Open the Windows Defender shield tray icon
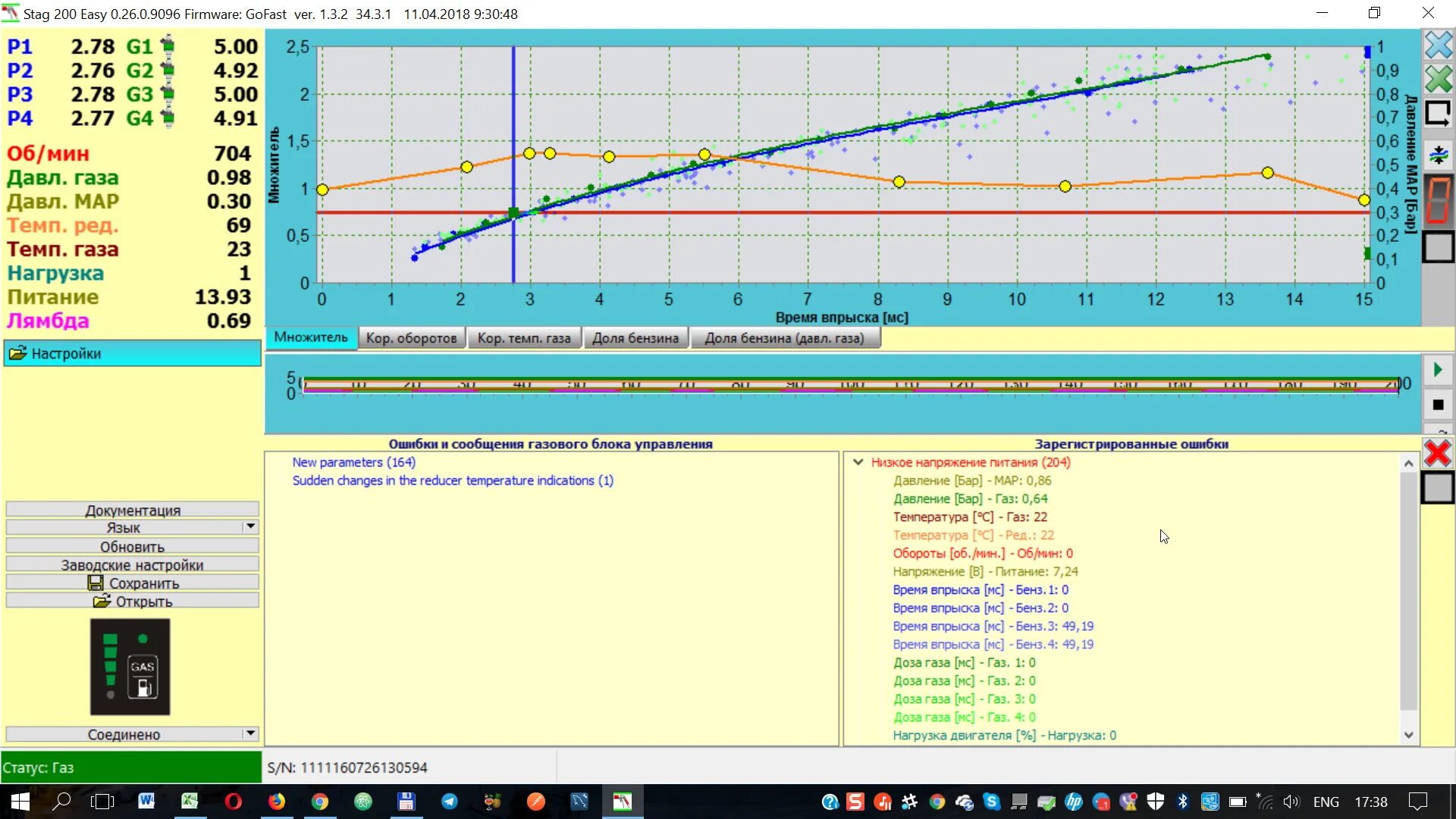Image resolution: width=1456 pixels, height=819 pixels. pos(1156,802)
